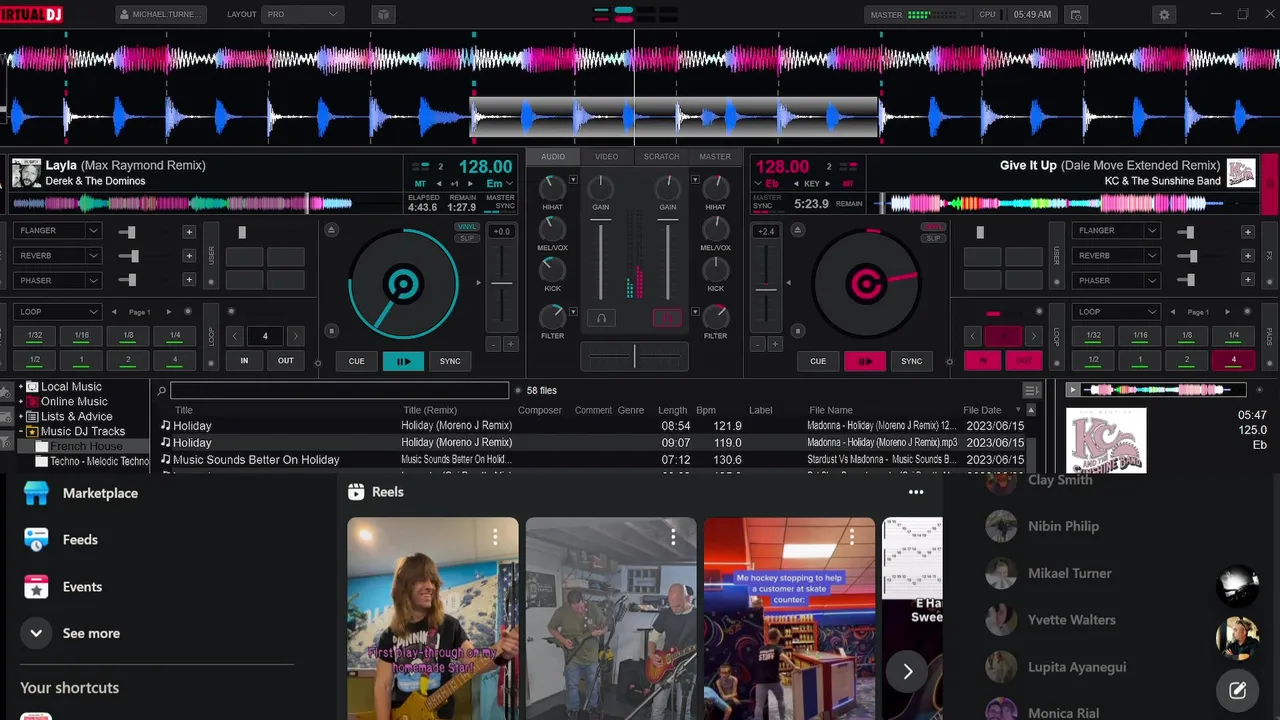Click the left deck CUE button
Image resolution: width=1280 pixels, height=720 pixels.
tap(357, 361)
